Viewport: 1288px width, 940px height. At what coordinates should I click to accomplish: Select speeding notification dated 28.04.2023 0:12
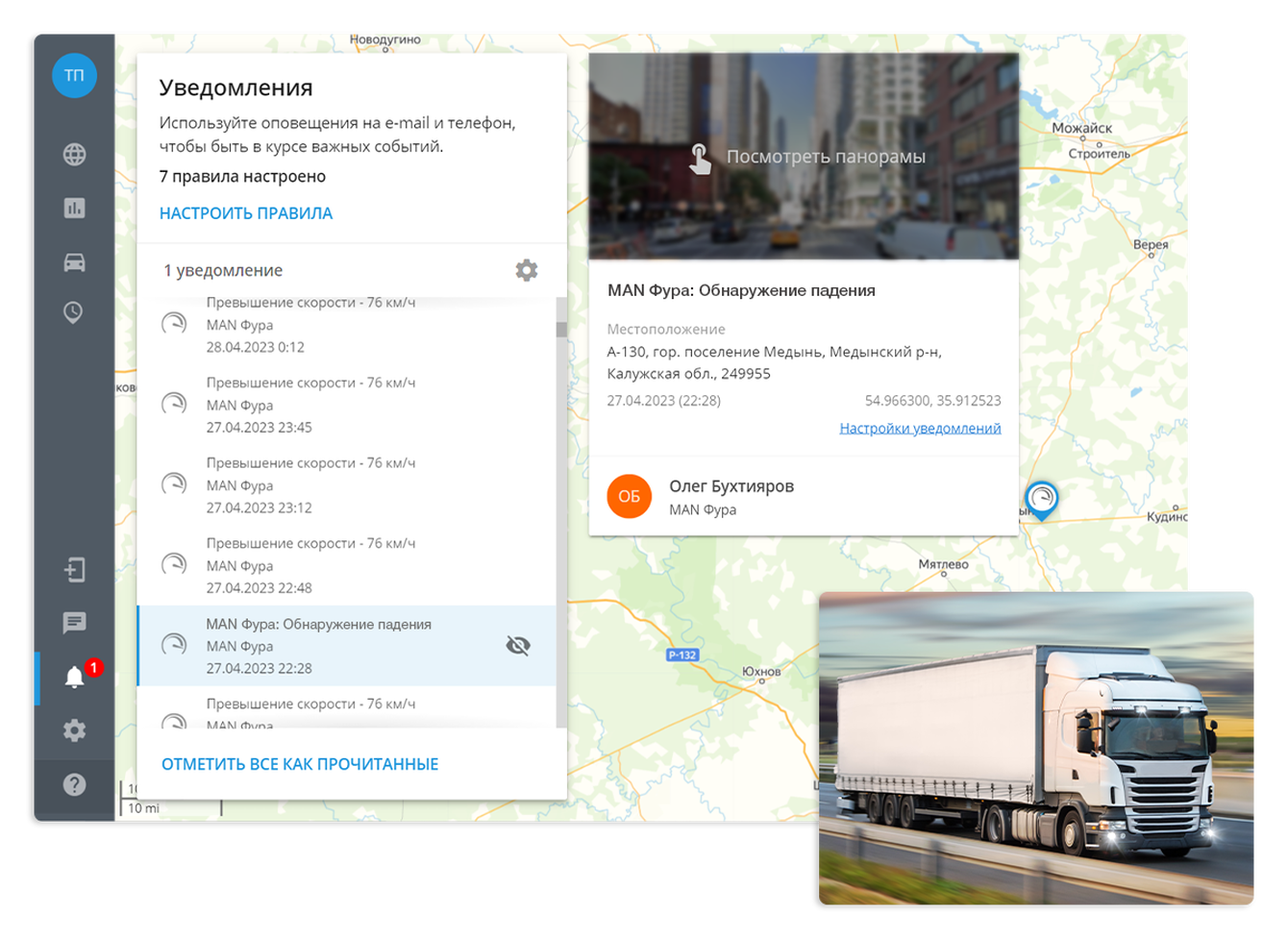pyautogui.click(x=347, y=324)
